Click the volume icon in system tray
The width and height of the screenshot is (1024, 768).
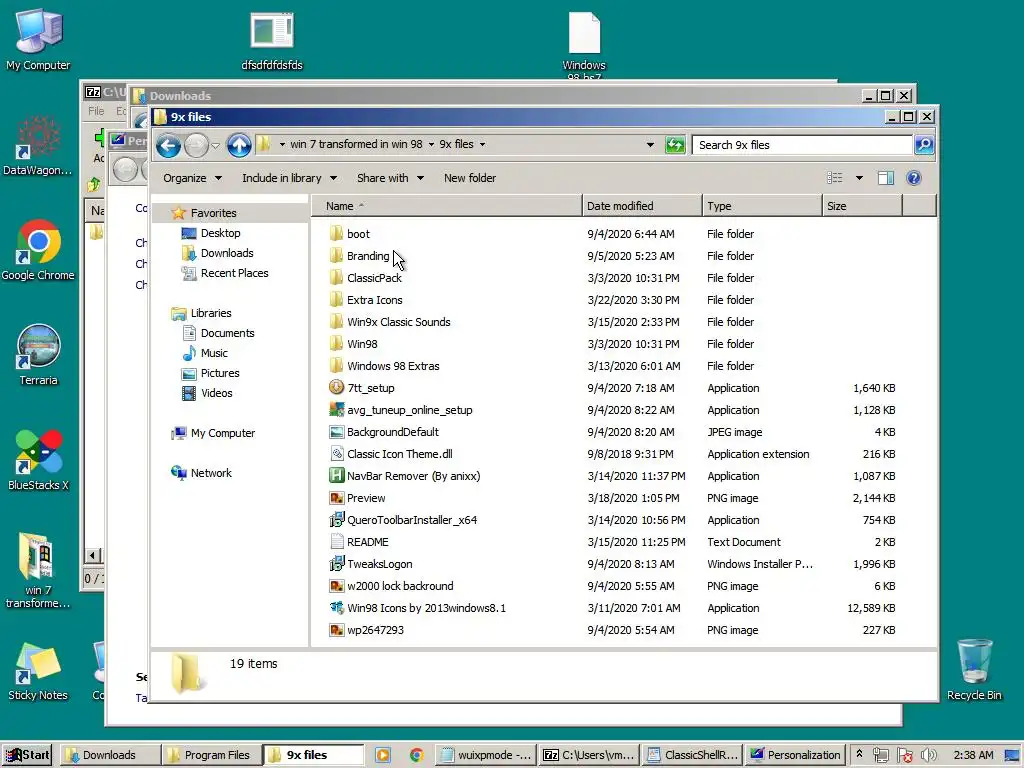tap(928, 755)
